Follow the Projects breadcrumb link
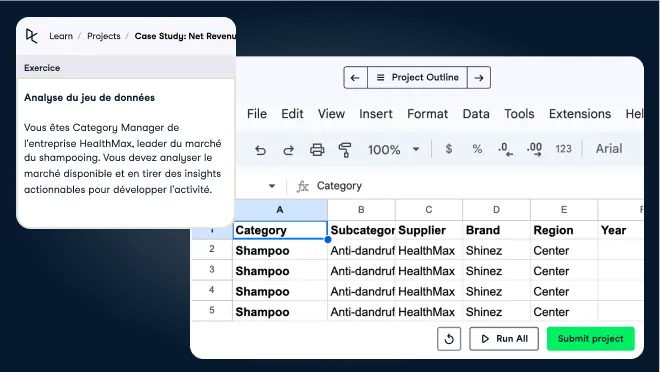This screenshot has height=372, width=660. (x=104, y=36)
